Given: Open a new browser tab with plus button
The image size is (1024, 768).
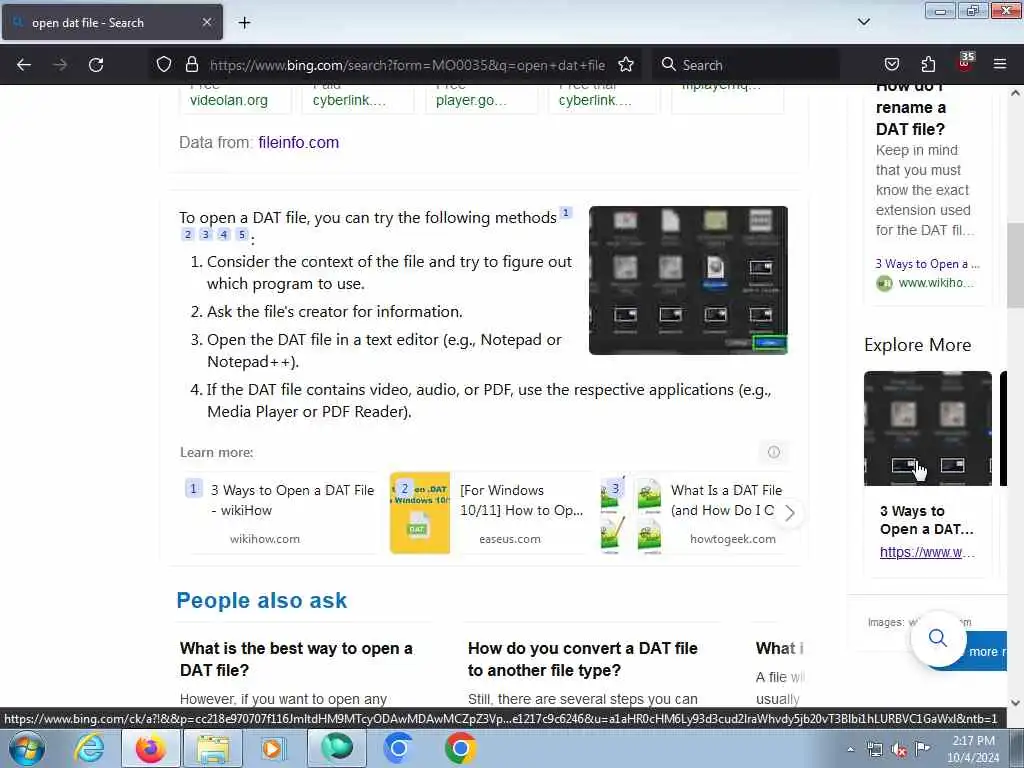Looking at the screenshot, I should tap(244, 23).
